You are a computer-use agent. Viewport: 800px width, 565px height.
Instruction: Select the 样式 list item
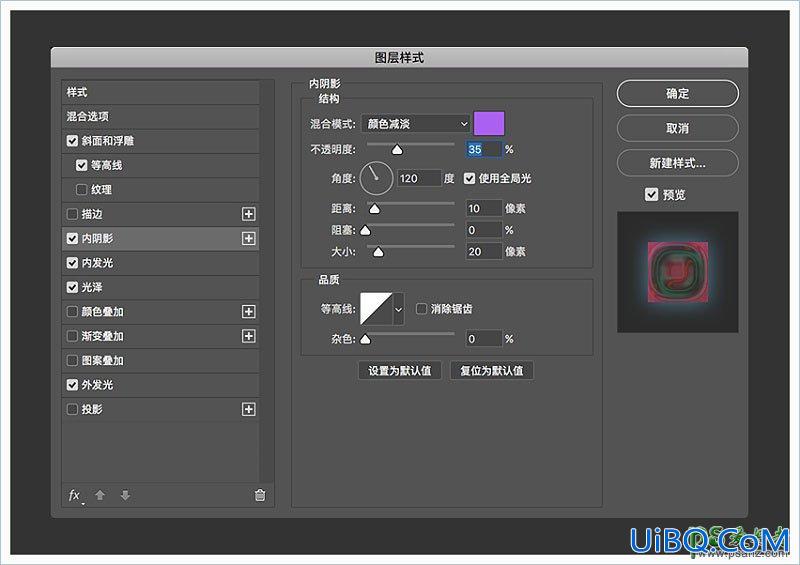pos(160,92)
